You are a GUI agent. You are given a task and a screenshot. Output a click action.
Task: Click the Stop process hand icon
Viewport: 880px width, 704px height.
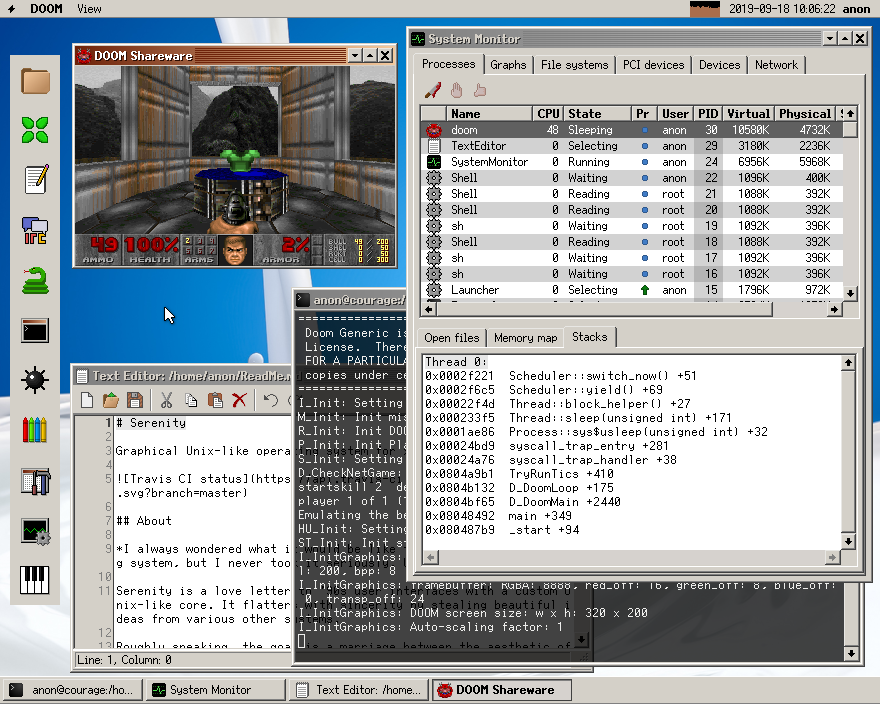pos(456,90)
